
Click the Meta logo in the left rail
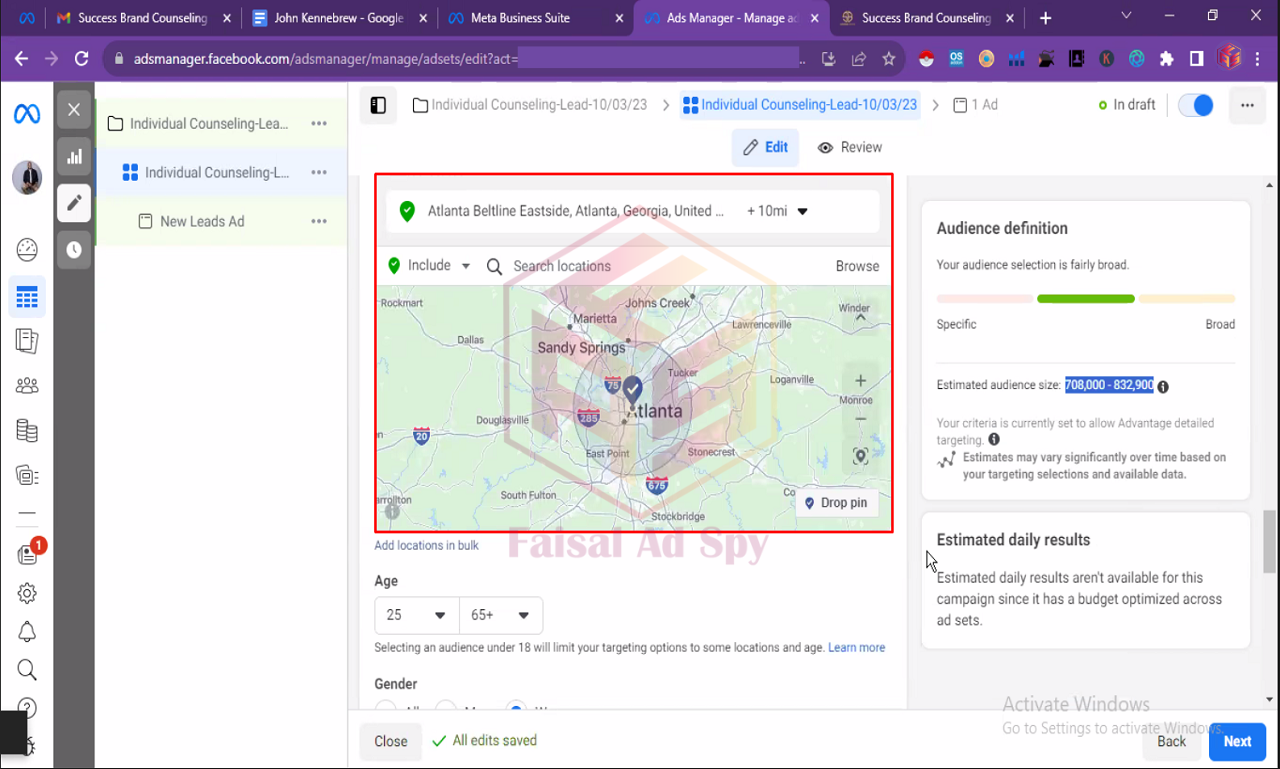pyautogui.click(x=27, y=113)
